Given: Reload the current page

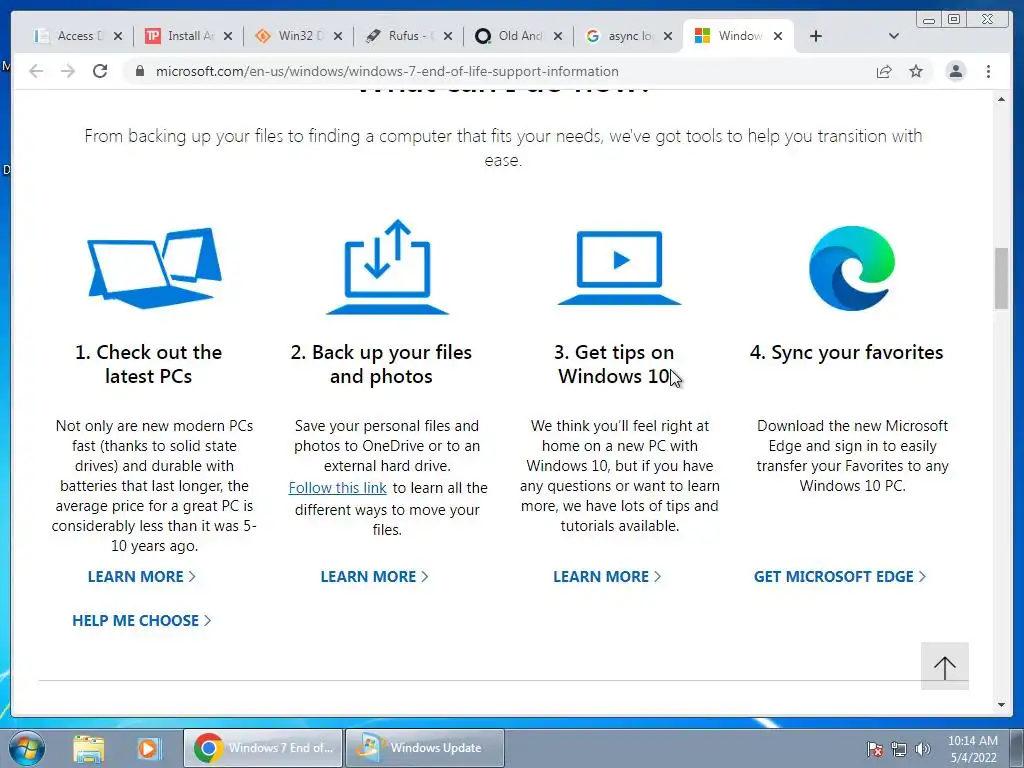Looking at the screenshot, I should [x=100, y=71].
